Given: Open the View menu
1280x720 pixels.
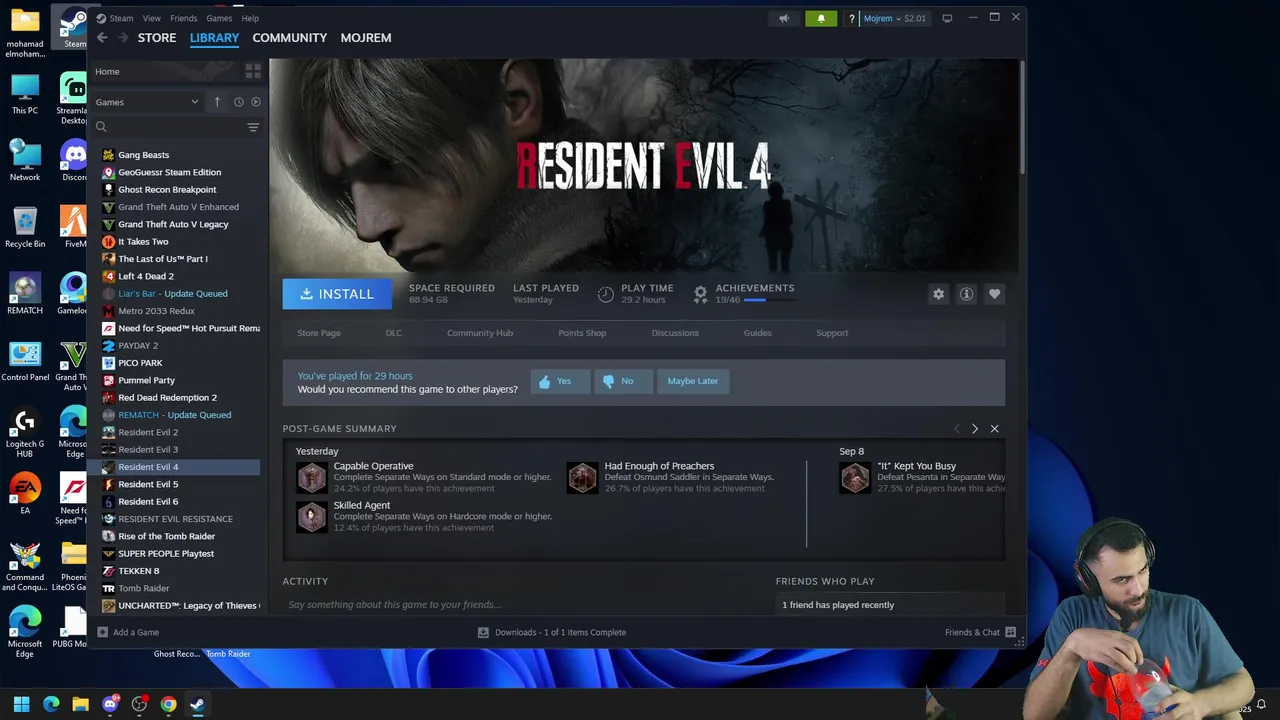Looking at the screenshot, I should 152,18.
